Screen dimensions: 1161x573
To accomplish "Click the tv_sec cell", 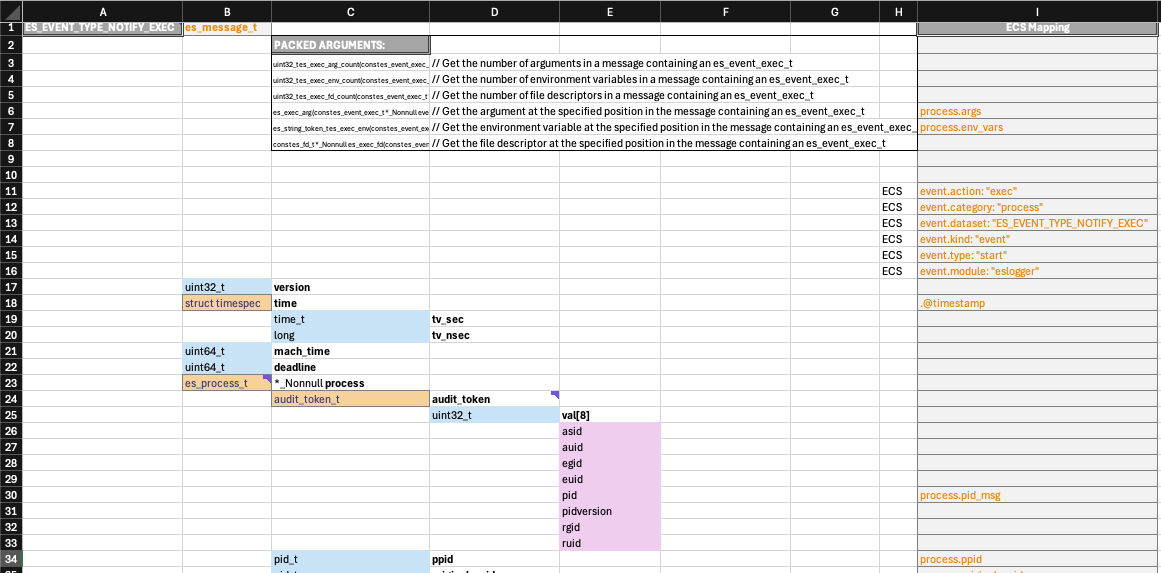I will tap(495, 319).
